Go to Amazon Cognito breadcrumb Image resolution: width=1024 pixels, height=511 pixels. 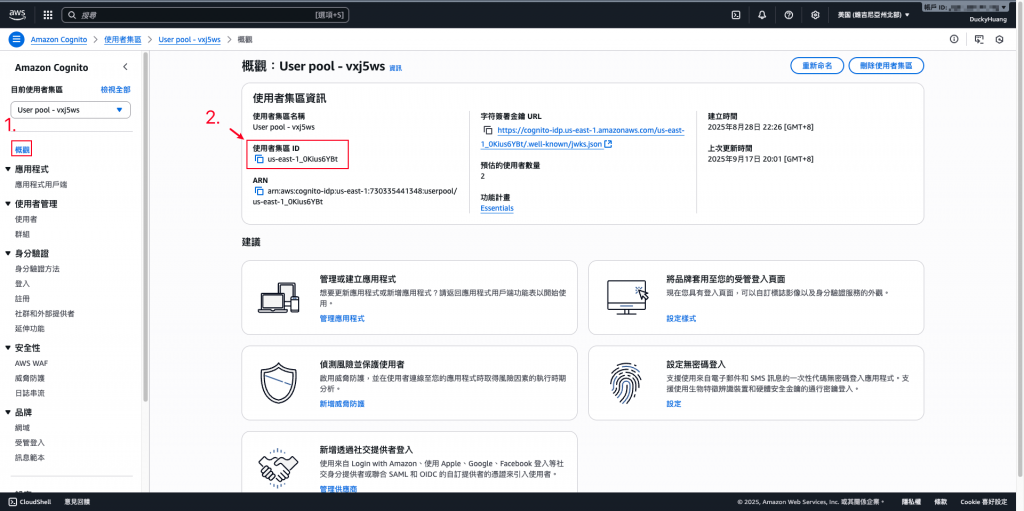click(59, 39)
